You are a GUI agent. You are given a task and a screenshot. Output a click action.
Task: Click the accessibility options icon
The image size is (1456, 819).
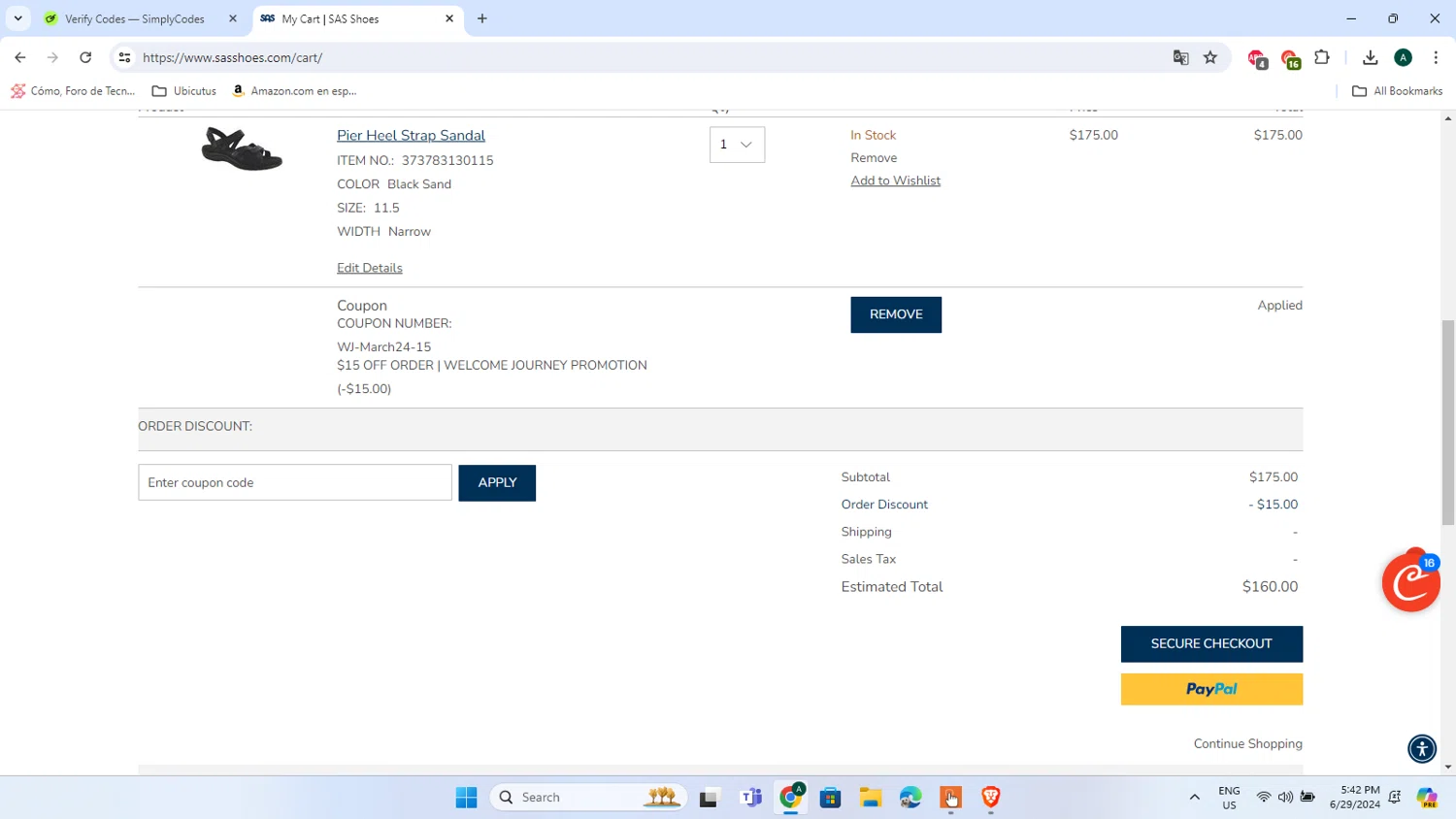pyautogui.click(x=1422, y=748)
